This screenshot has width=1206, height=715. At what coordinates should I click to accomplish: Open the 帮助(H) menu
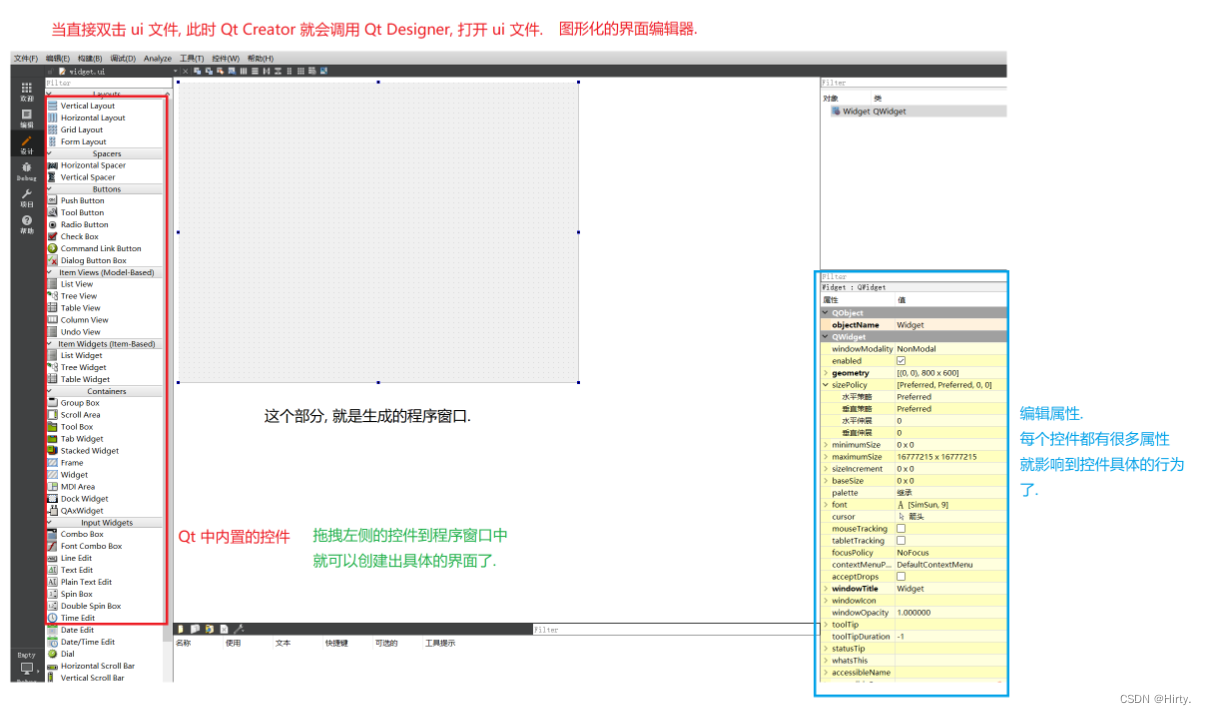click(260, 59)
